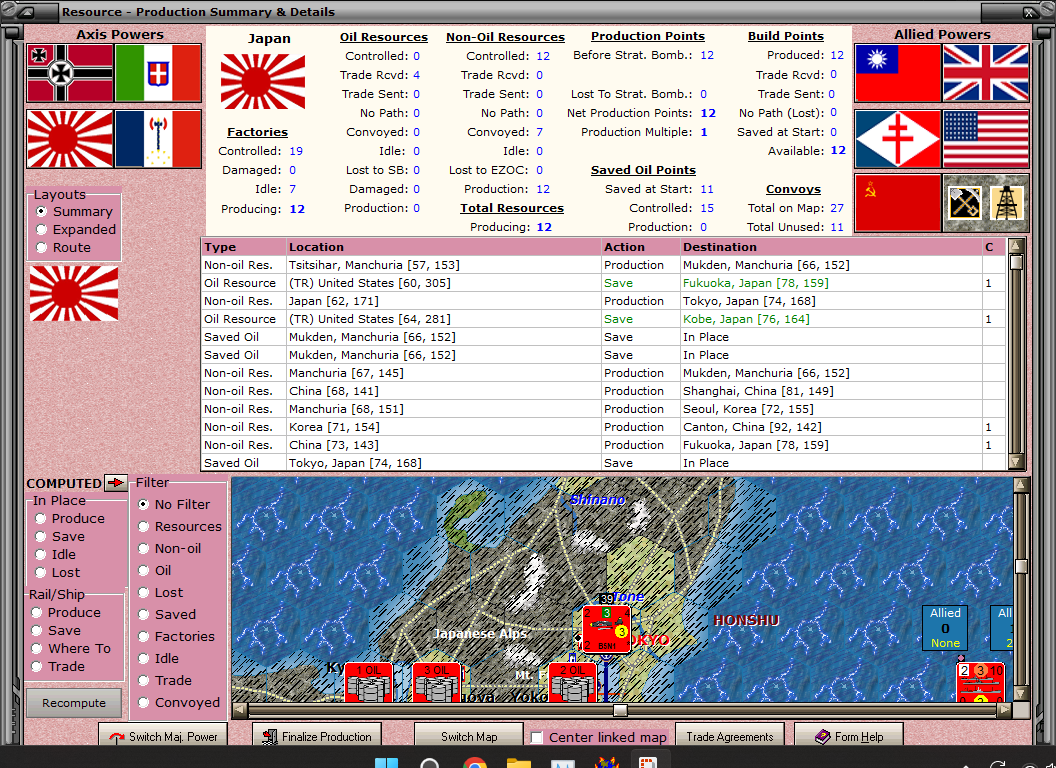This screenshot has width=1056, height=768.
Task: Click the Type column header
Action: (243, 247)
